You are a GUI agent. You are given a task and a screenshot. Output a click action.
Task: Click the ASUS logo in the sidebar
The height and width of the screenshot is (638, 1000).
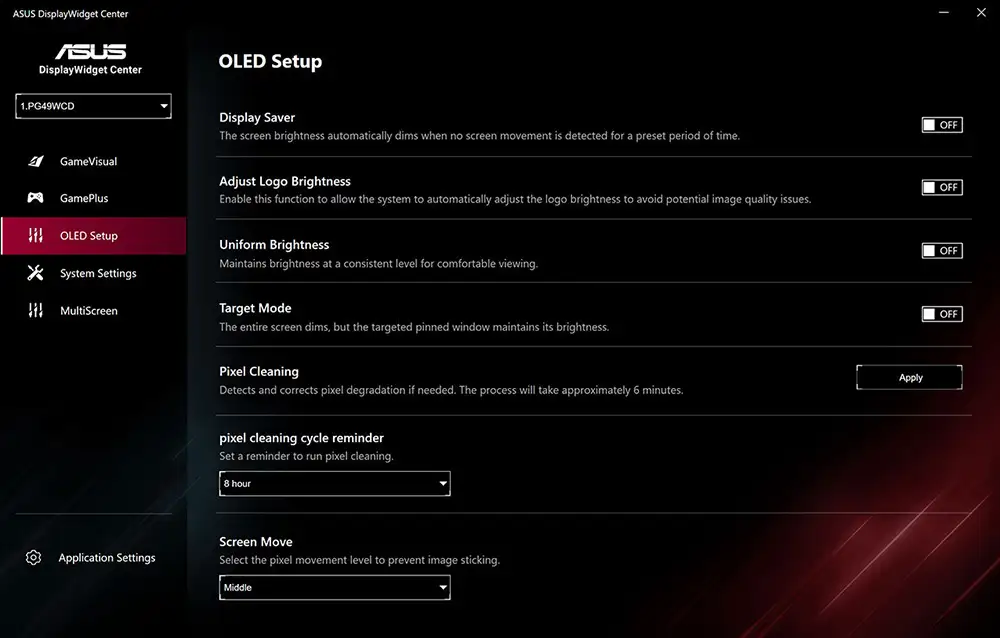[90, 52]
